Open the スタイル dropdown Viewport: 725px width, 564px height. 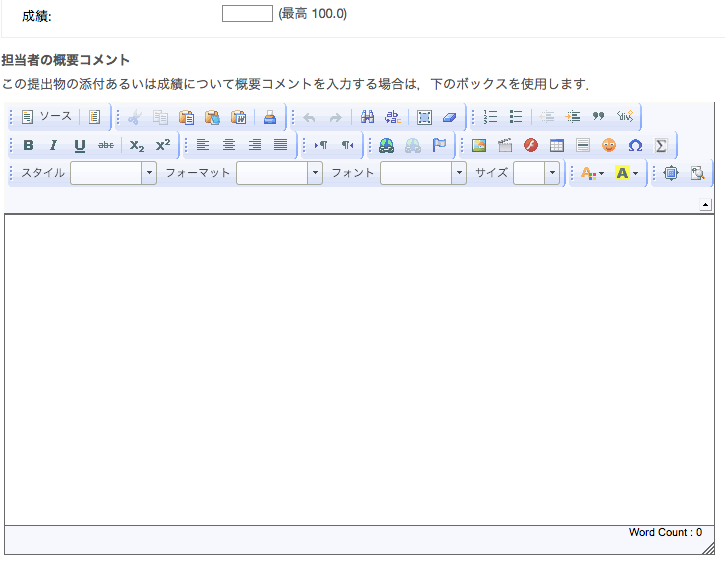click(x=113, y=173)
